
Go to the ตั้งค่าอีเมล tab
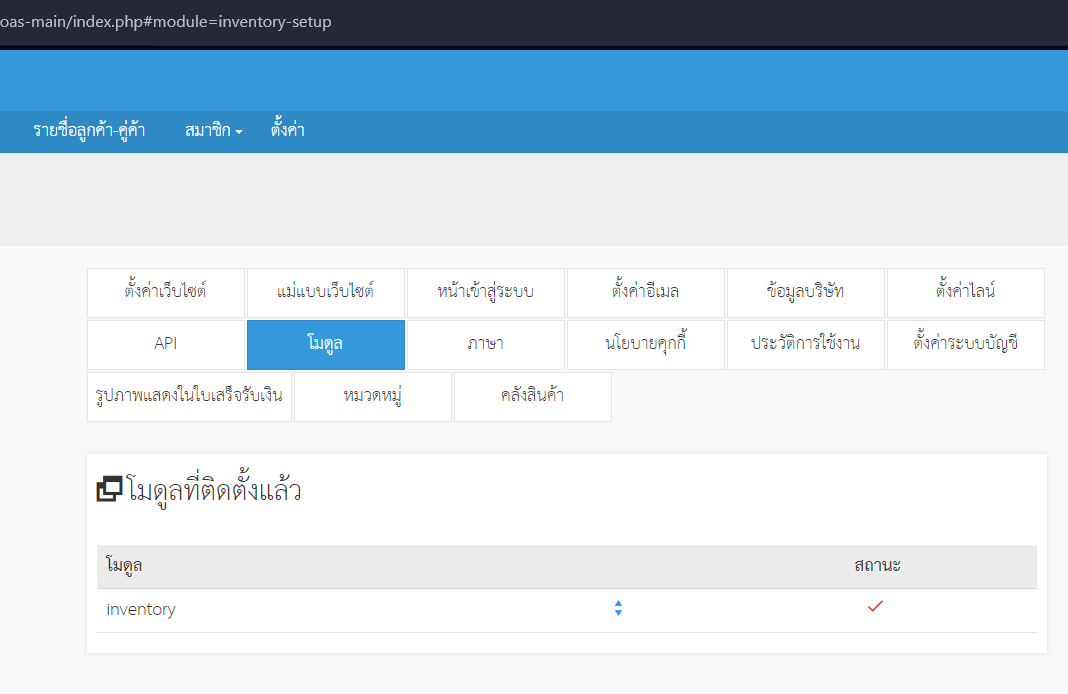646,293
